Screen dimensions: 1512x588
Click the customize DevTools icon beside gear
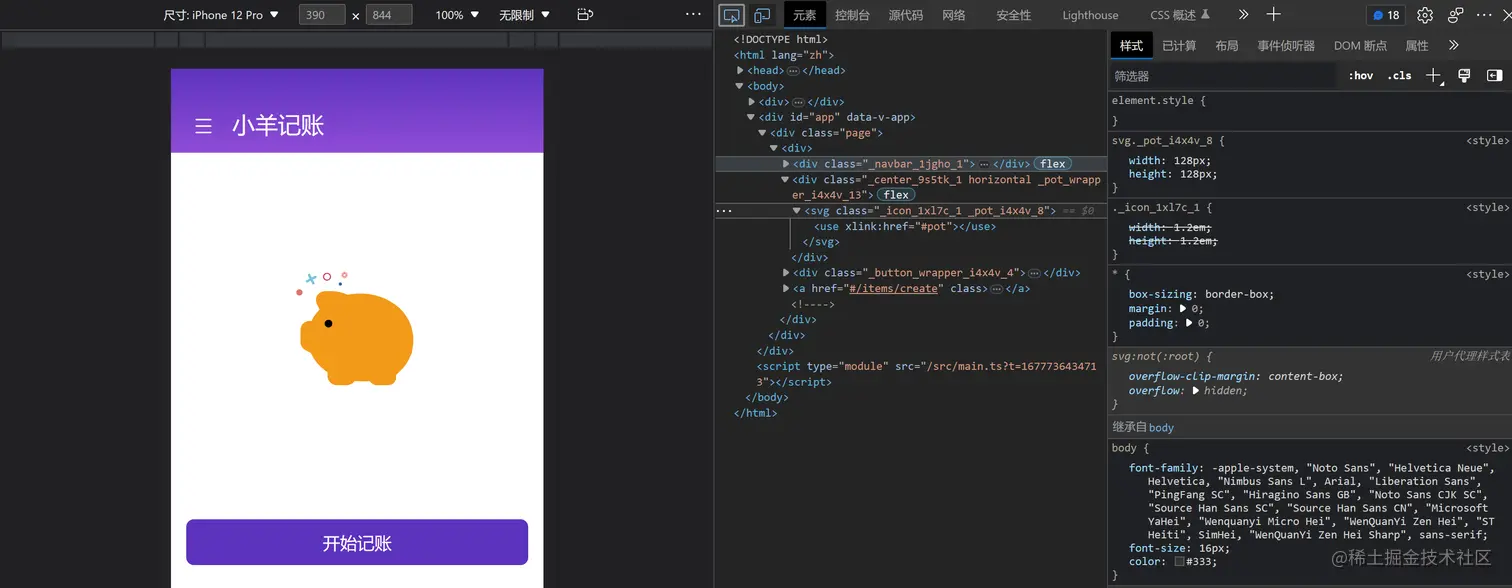1455,15
